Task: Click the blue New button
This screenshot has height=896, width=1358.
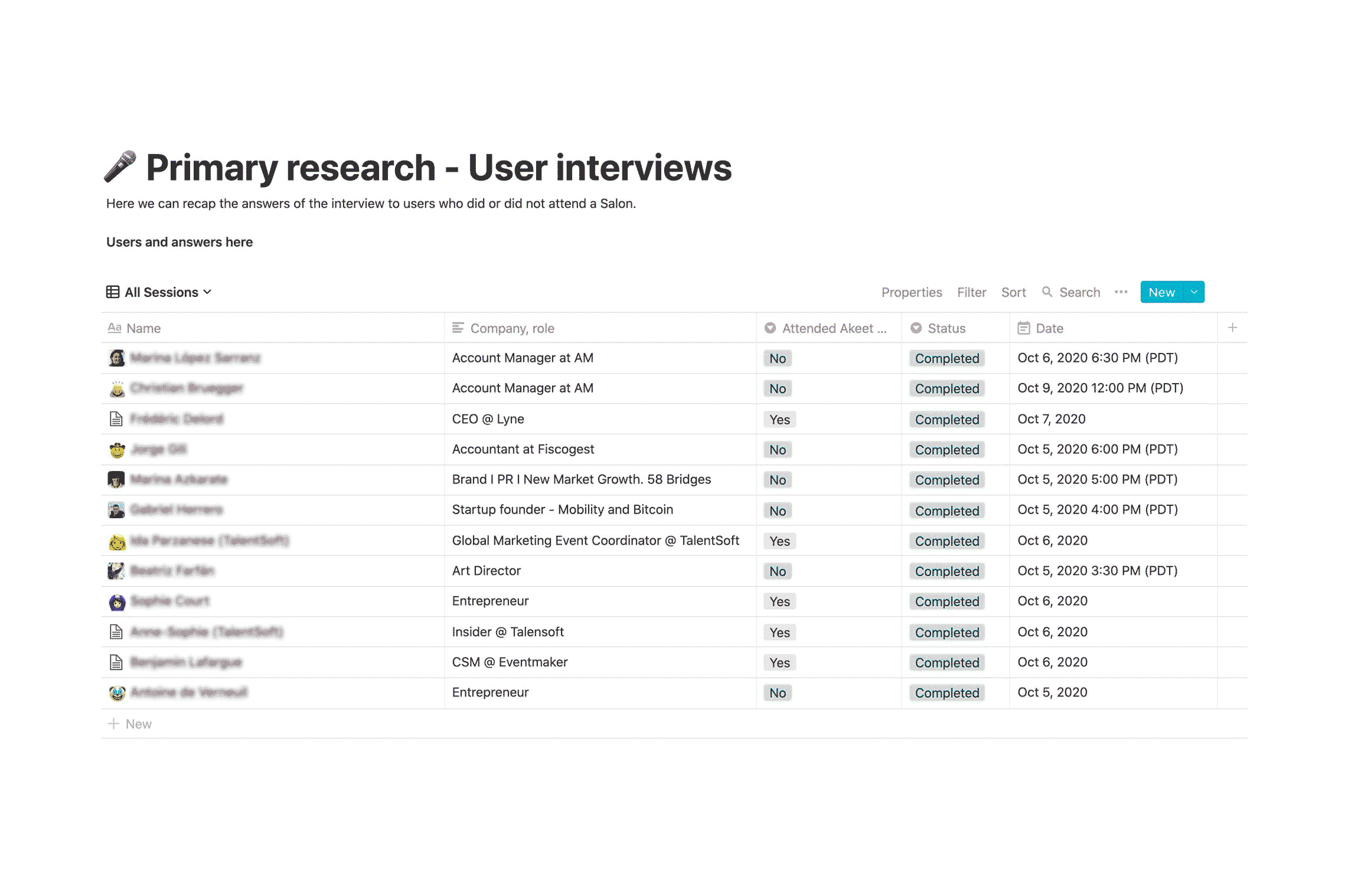Action: coord(1161,292)
